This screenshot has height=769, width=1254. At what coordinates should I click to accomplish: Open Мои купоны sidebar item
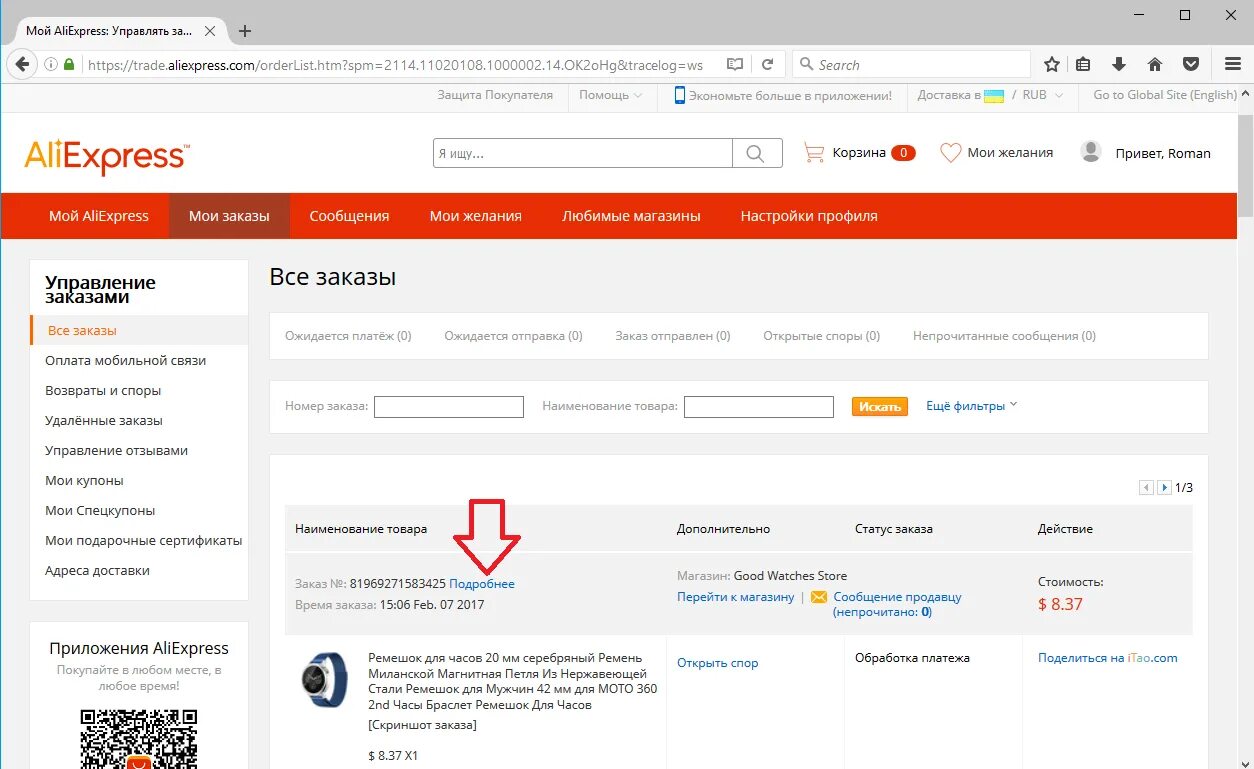click(x=85, y=480)
